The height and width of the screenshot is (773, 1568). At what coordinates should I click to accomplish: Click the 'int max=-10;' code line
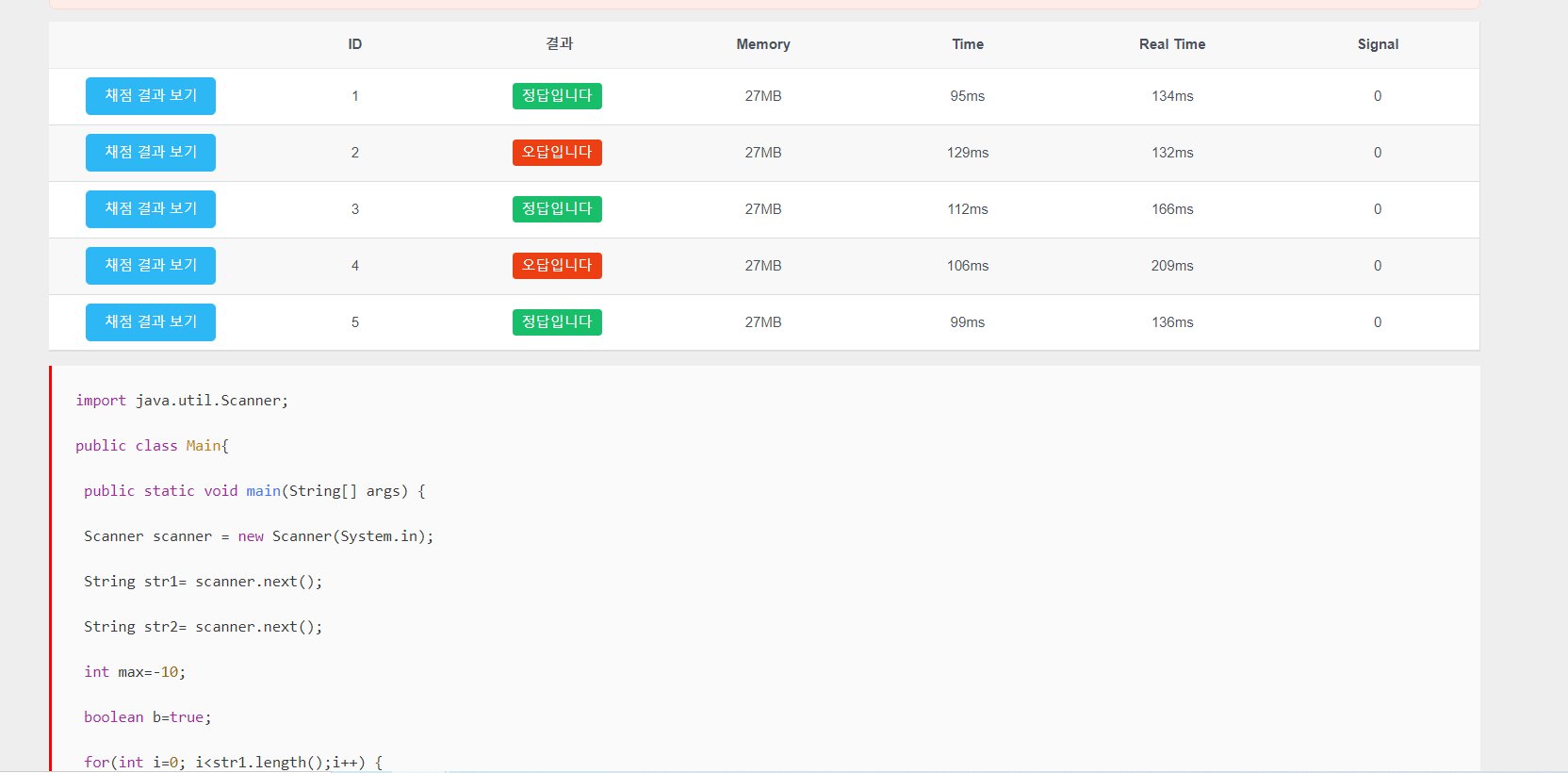pyautogui.click(x=135, y=672)
